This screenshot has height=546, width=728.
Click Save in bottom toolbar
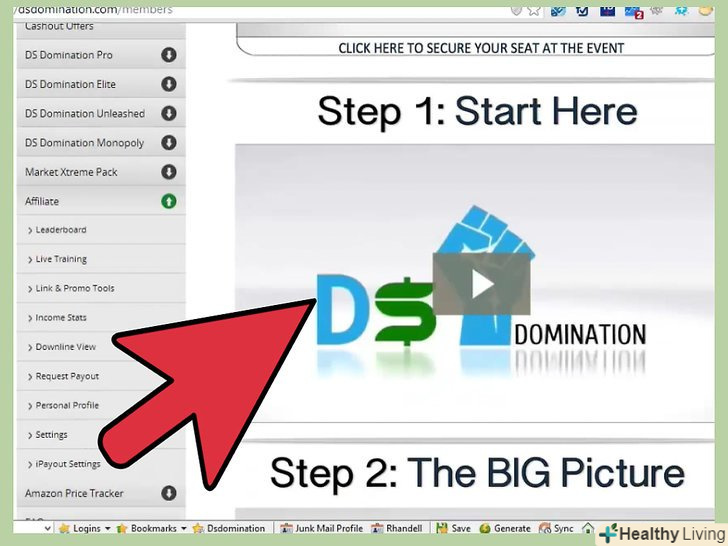454,528
